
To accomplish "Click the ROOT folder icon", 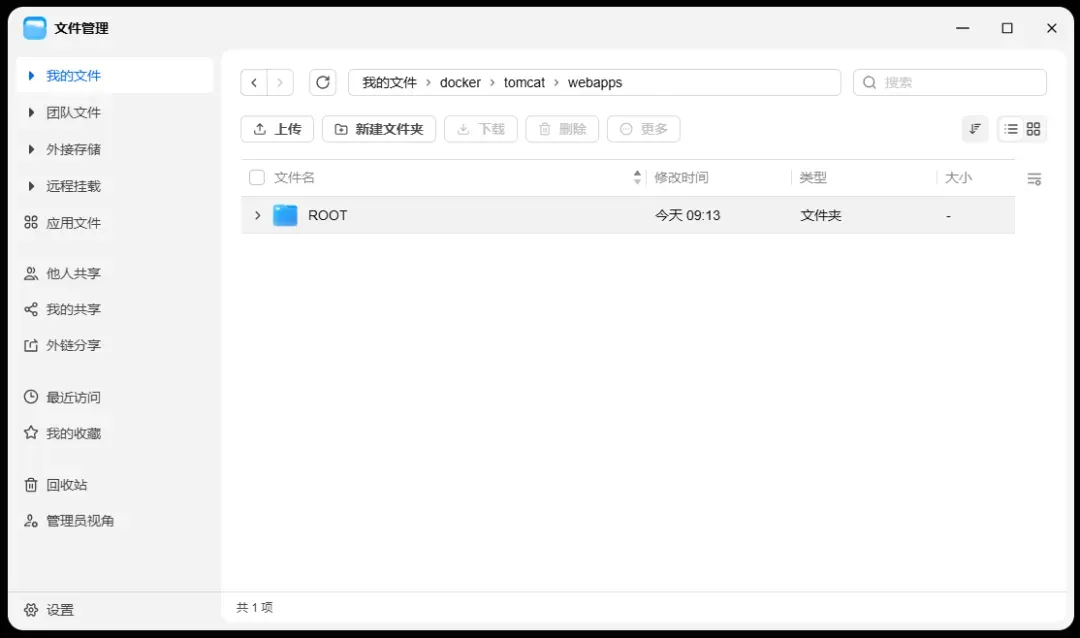I will click(x=285, y=215).
